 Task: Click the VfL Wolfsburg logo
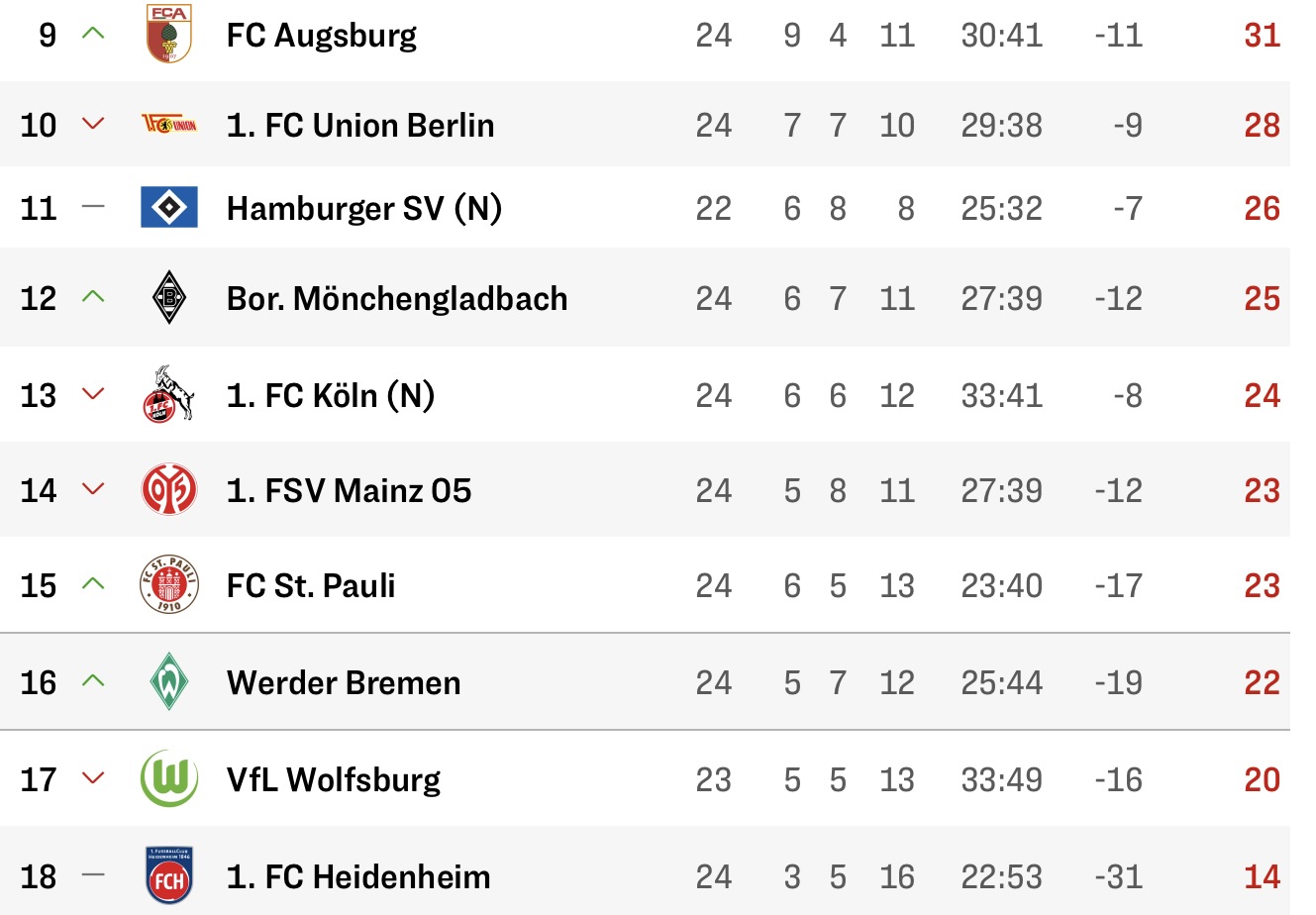tap(169, 778)
